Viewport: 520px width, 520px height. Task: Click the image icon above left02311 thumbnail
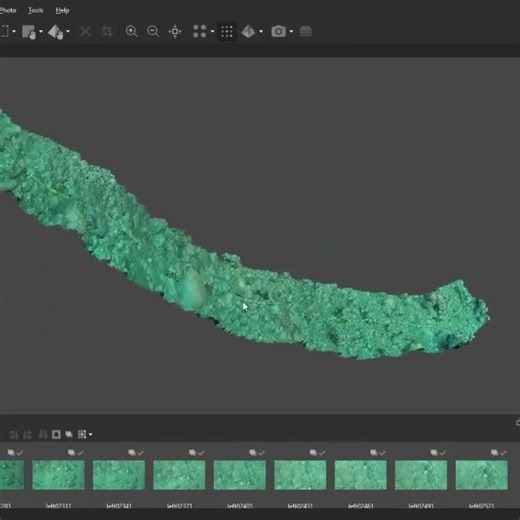[71, 452]
